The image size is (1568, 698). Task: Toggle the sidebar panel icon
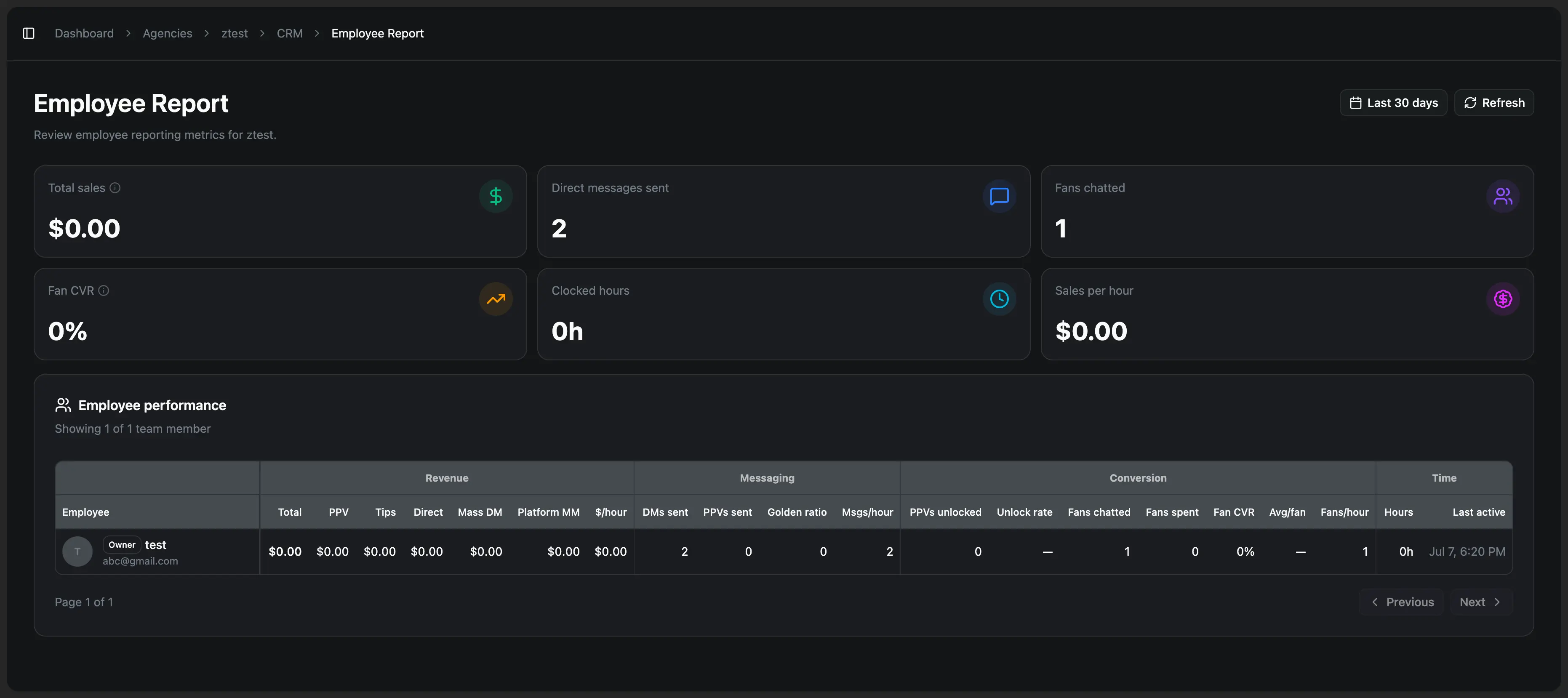(29, 33)
